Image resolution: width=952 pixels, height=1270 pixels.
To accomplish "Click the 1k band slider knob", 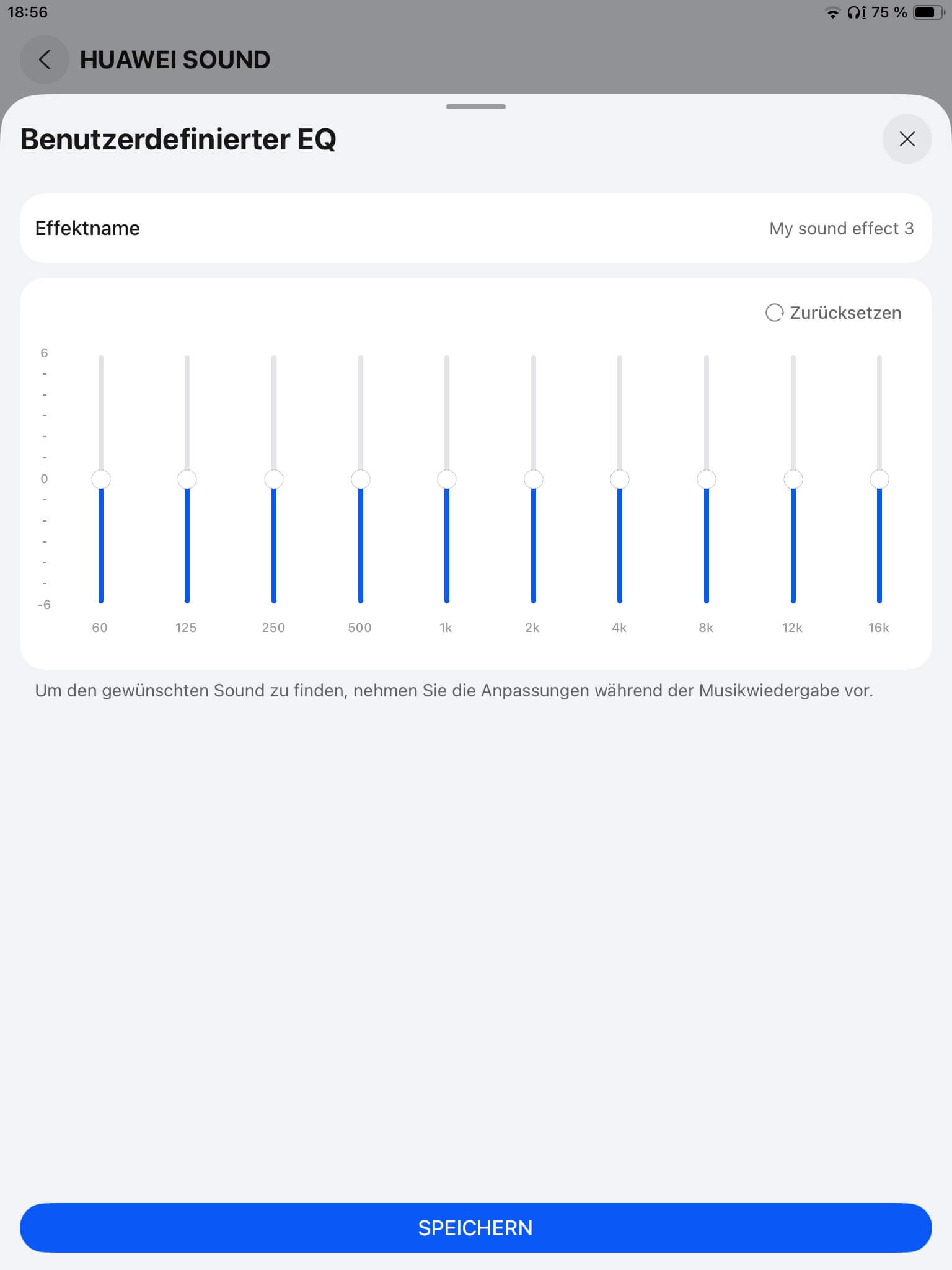I will pos(447,479).
